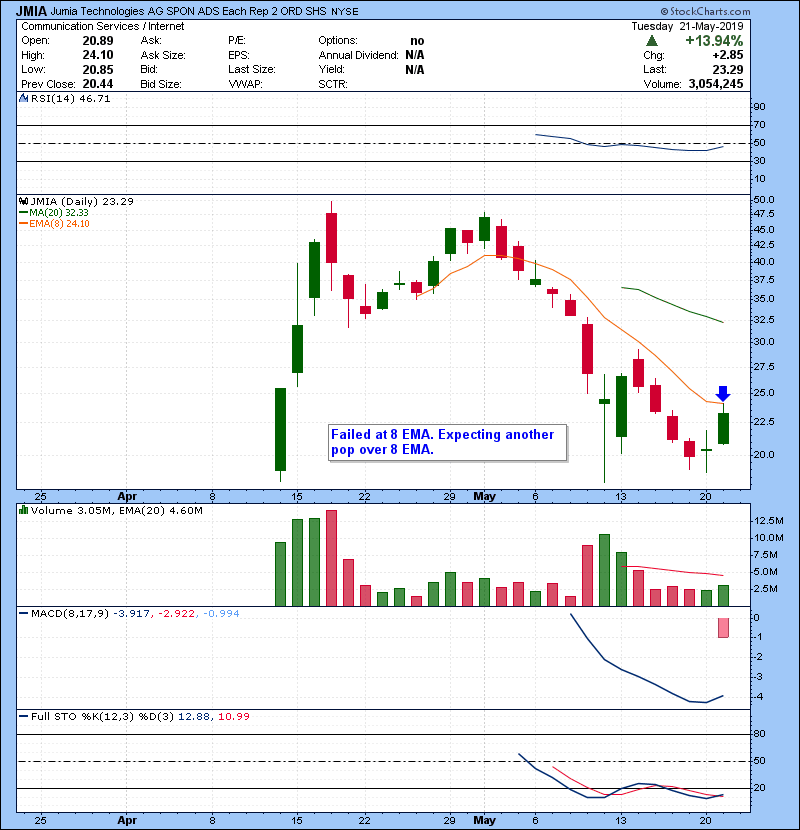
Task: Click the MACD(8,17,9) panel label
Action: (70, 614)
